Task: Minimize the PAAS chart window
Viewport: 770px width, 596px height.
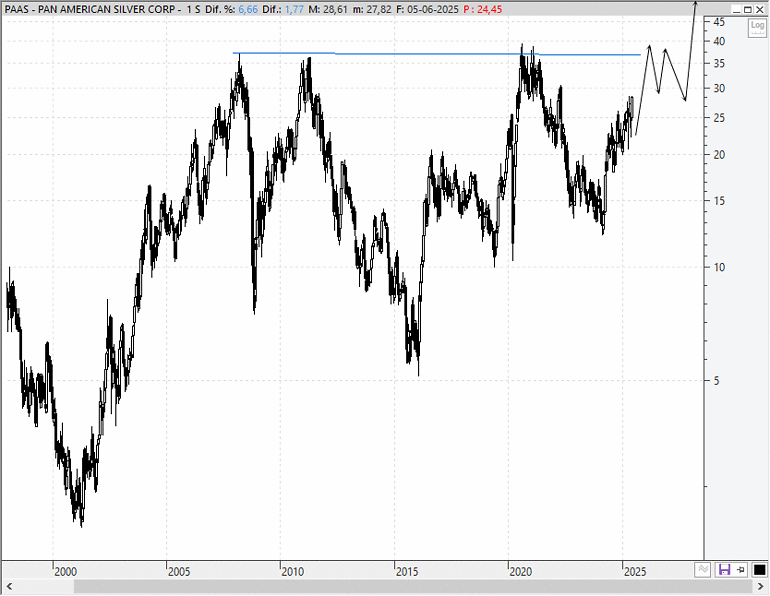Action: 736,9
